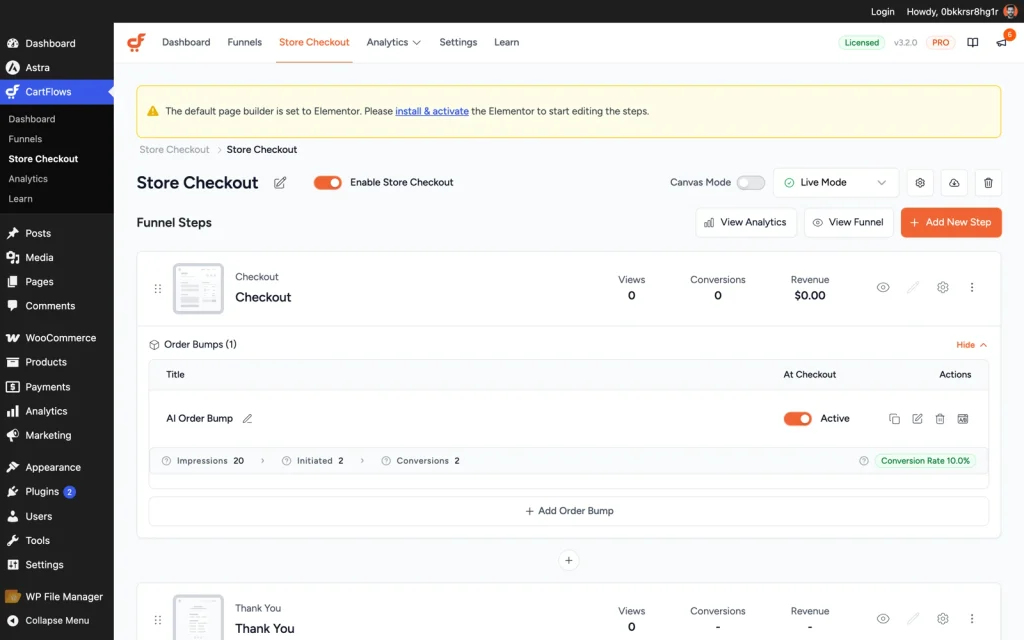Duplicate the AI Order Bump
This screenshot has height=640, width=1024.
pyautogui.click(x=895, y=419)
